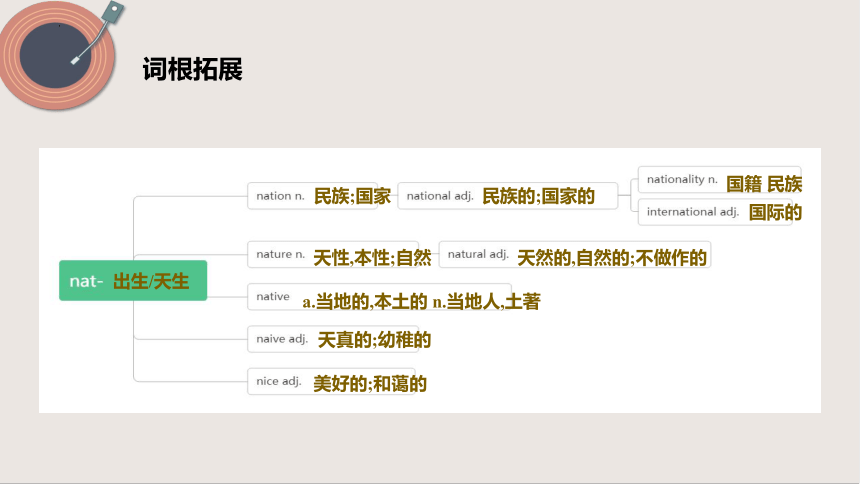Viewport: 860px width, 484px height.
Task: Select the nation n. node
Action: tap(312, 196)
